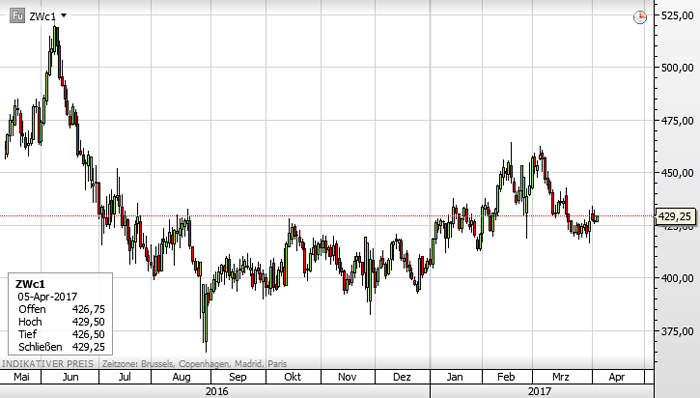This screenshot has height=398, width=700.
Task: Select the 429,25 current price tag
Action: 675,217
